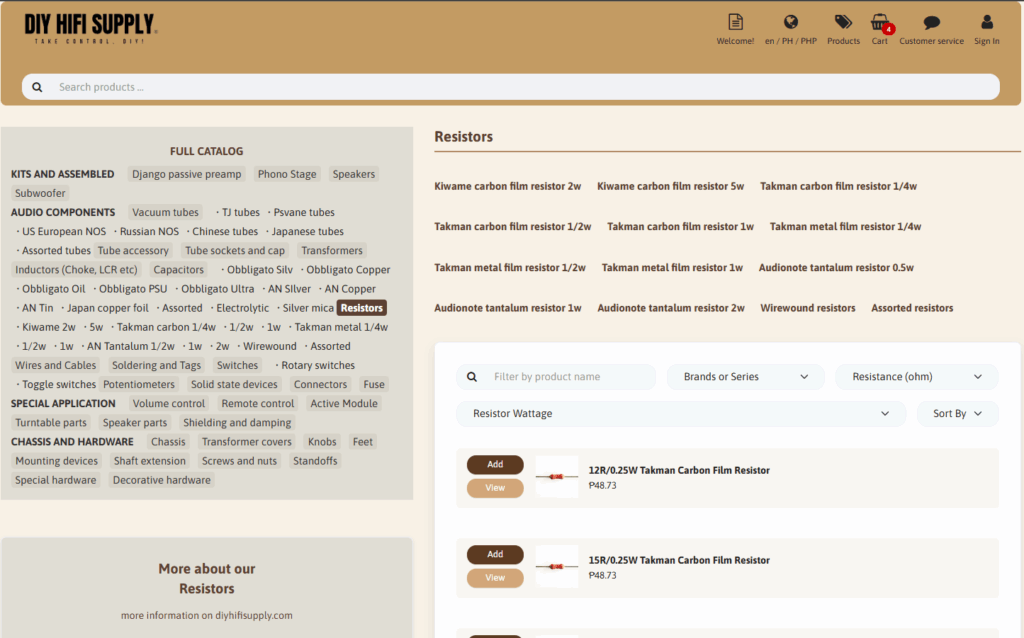Add the 12R/0.25W Takman resistor
1024x638 pixels.
click(x=495, y=465)
